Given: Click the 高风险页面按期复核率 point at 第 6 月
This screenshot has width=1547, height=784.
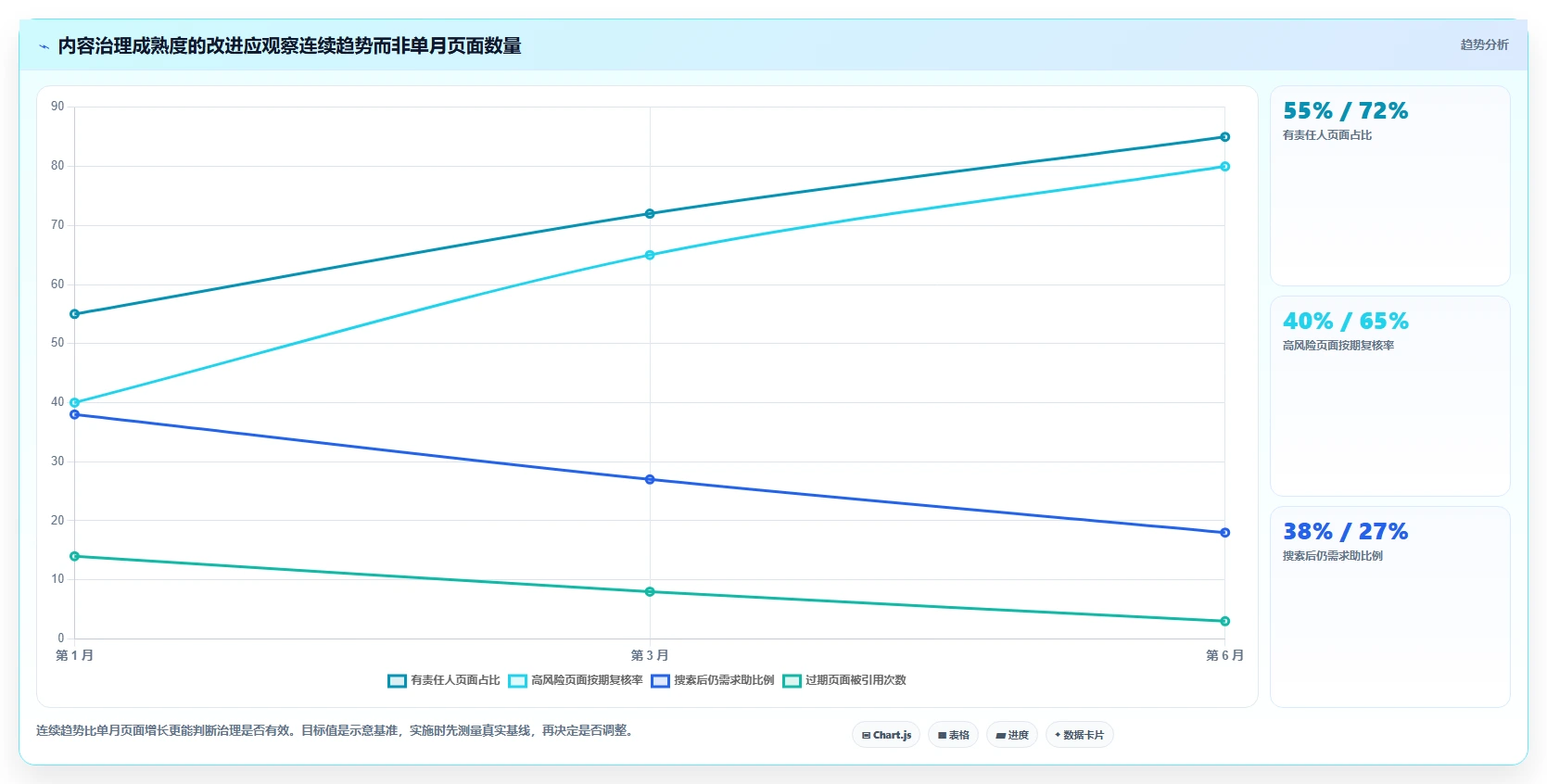Looking at the screenshot, I should pos(1224,167).
